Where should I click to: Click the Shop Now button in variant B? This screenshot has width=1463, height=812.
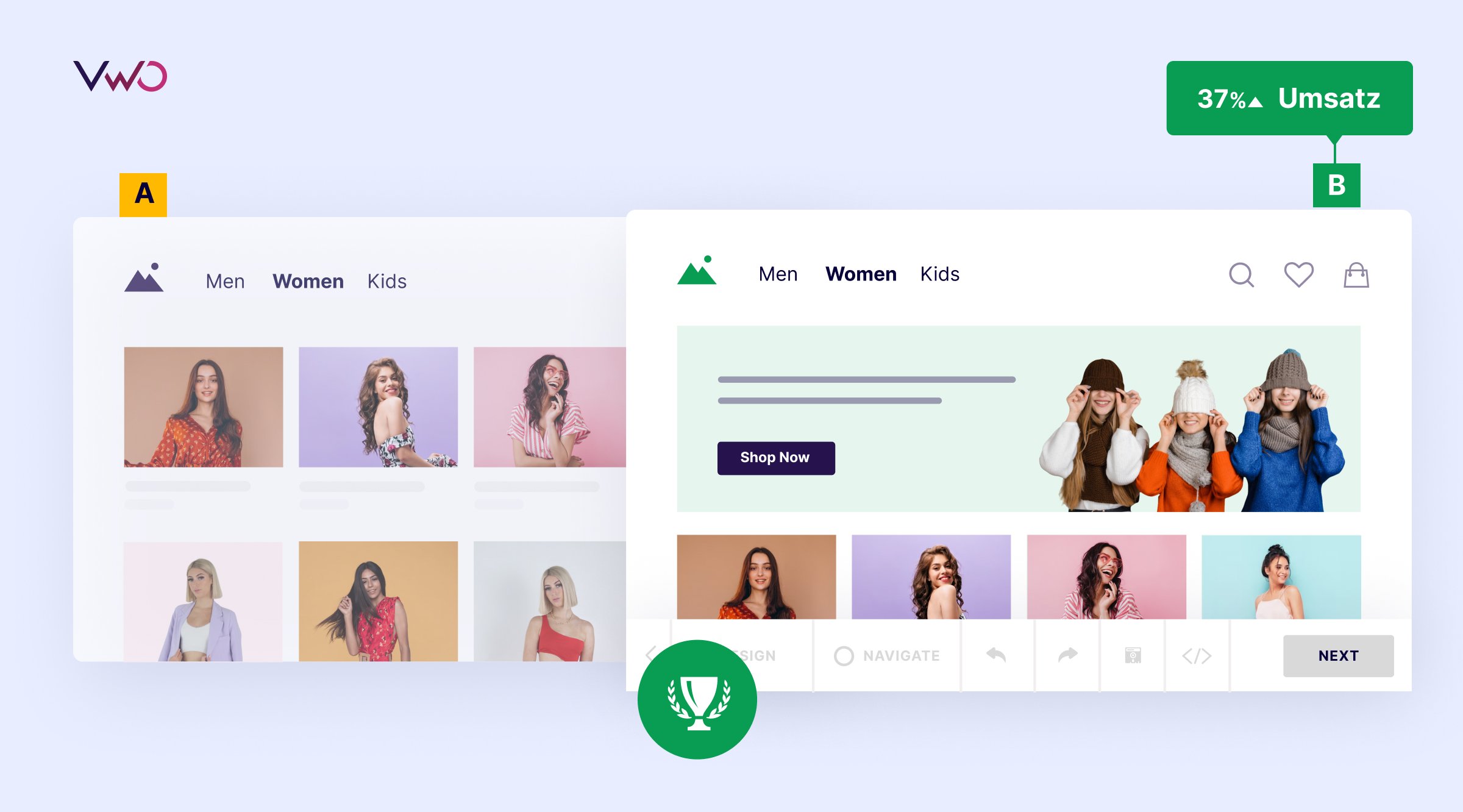coord(774,457)
